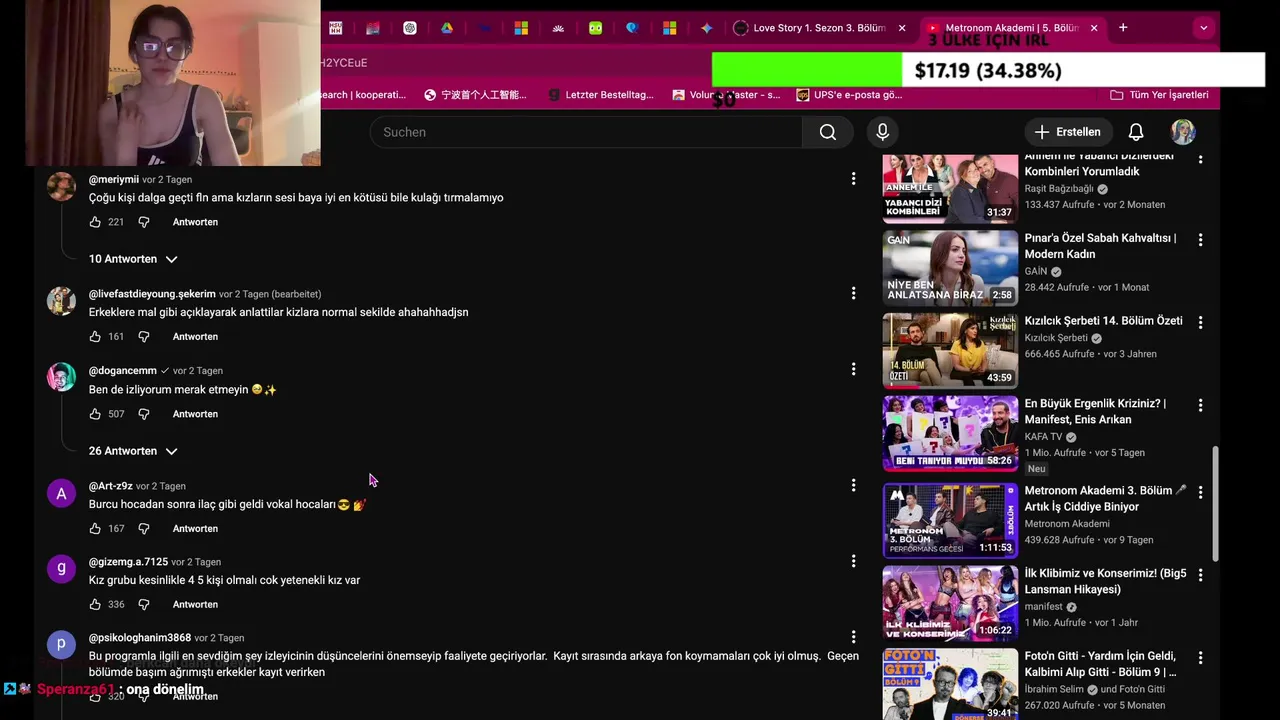Open more options for Pınar'a Özel video

pyautogui.click(x=1200, y=240)
